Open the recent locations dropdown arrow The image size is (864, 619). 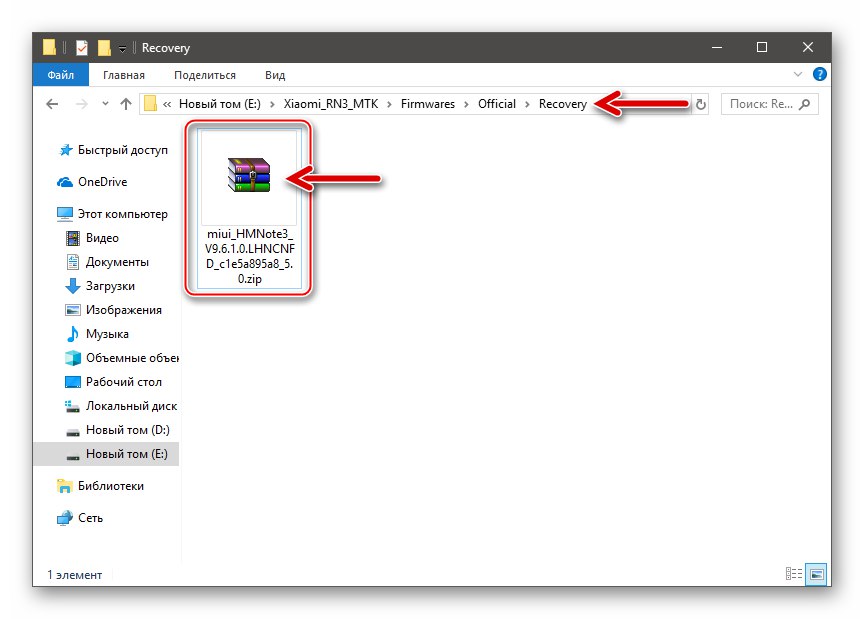click(x=105, y=104)
